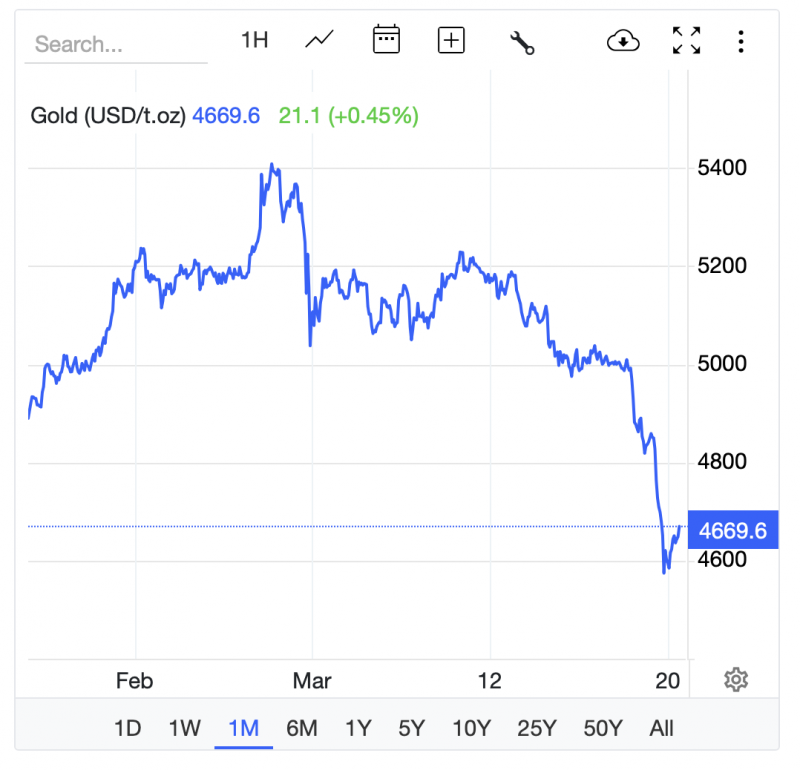
Task: Click the Search input field
Action: click(115, 44)
